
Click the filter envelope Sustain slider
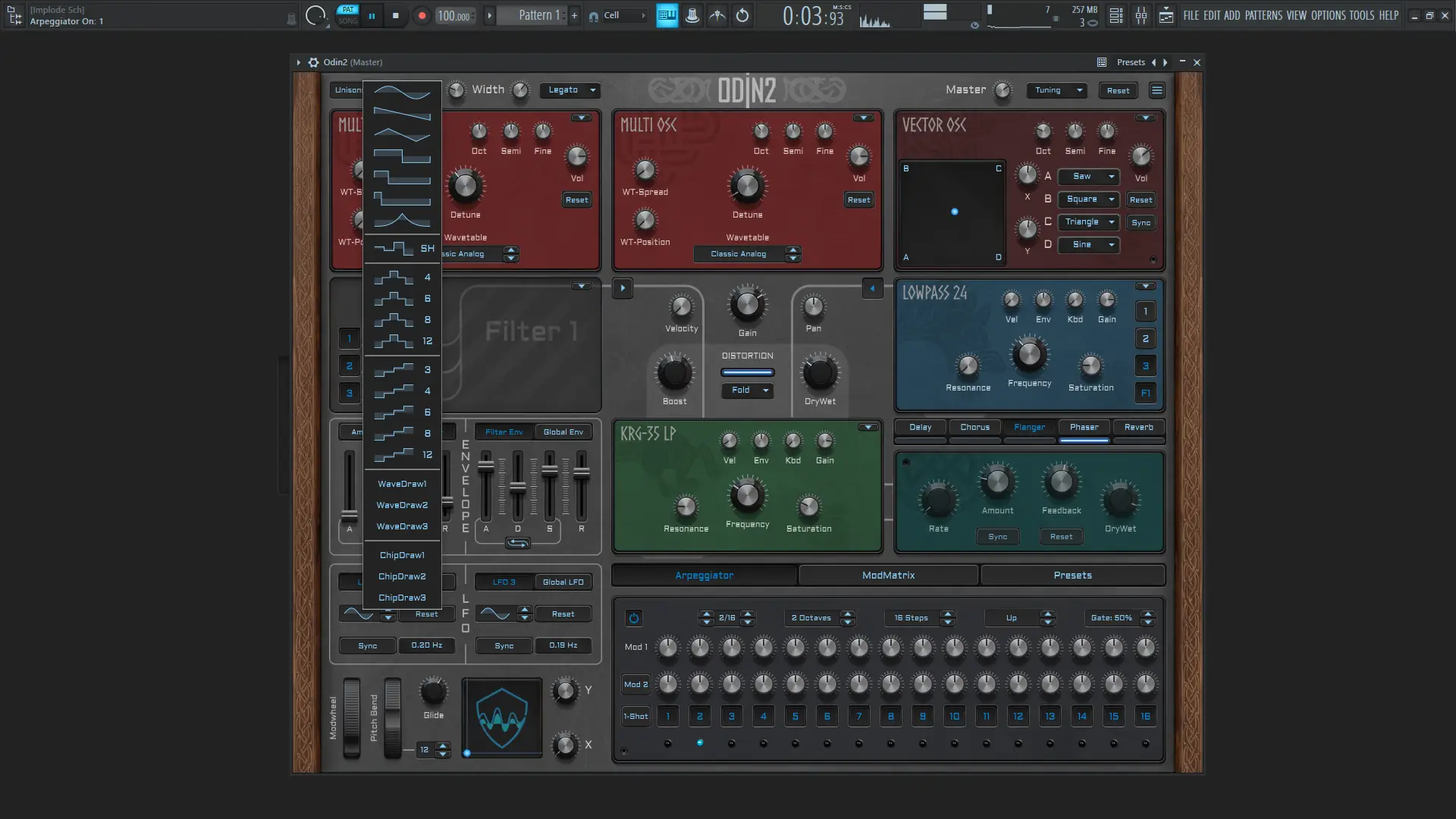[549, 472]
